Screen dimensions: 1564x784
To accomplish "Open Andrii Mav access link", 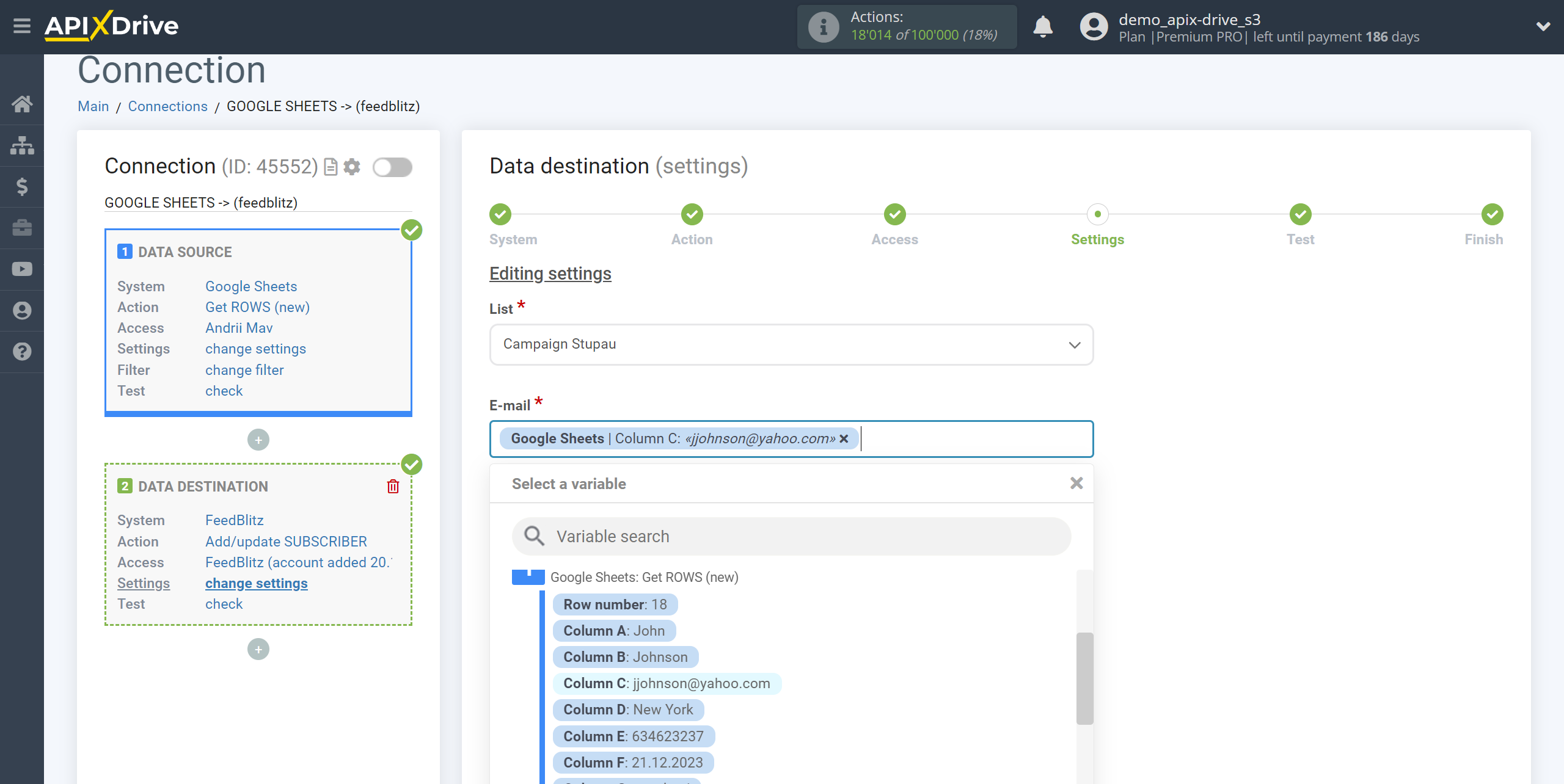I will coord(239,328).
